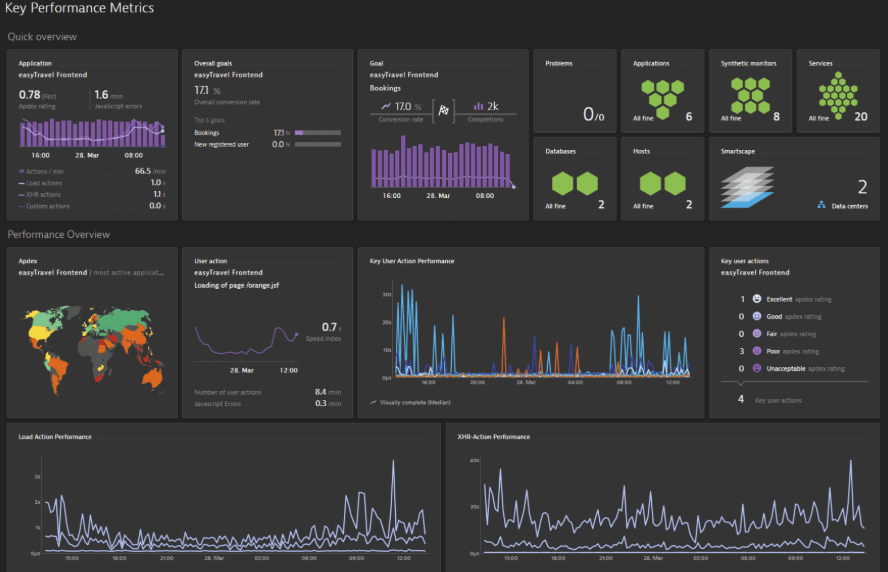Click the 1.6 JavaScript errors value
Screen dimensions: 888x572
(101, 95)
